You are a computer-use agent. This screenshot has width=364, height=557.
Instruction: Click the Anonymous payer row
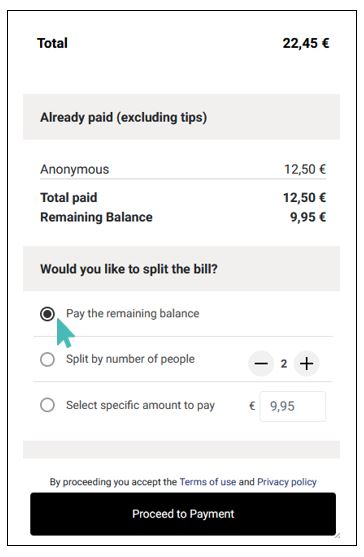(x=183, y=169)
